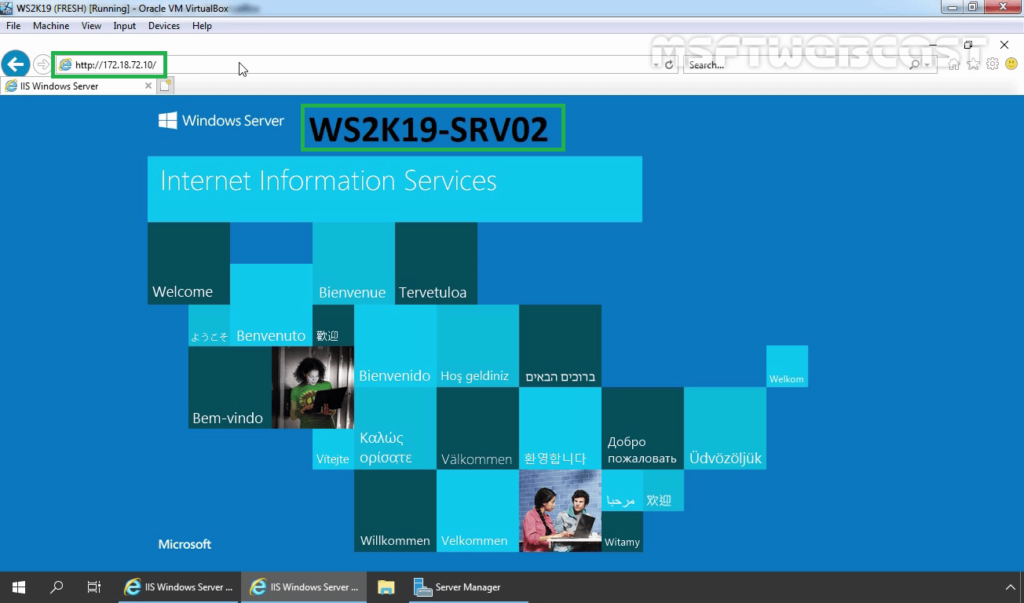This screenshot has width=1024, height=603.
Task: Open the Machine menu
Action: point(51,25)
